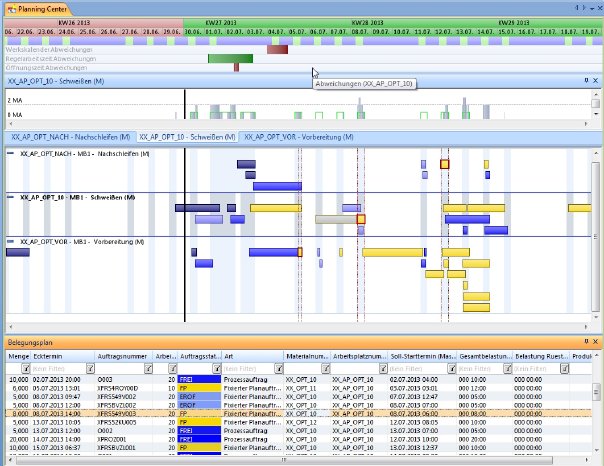Screen dimensions: 604x466
Task: Click the Planning Center tab icon
Action: pyautogui.click(x=12, y=9)
